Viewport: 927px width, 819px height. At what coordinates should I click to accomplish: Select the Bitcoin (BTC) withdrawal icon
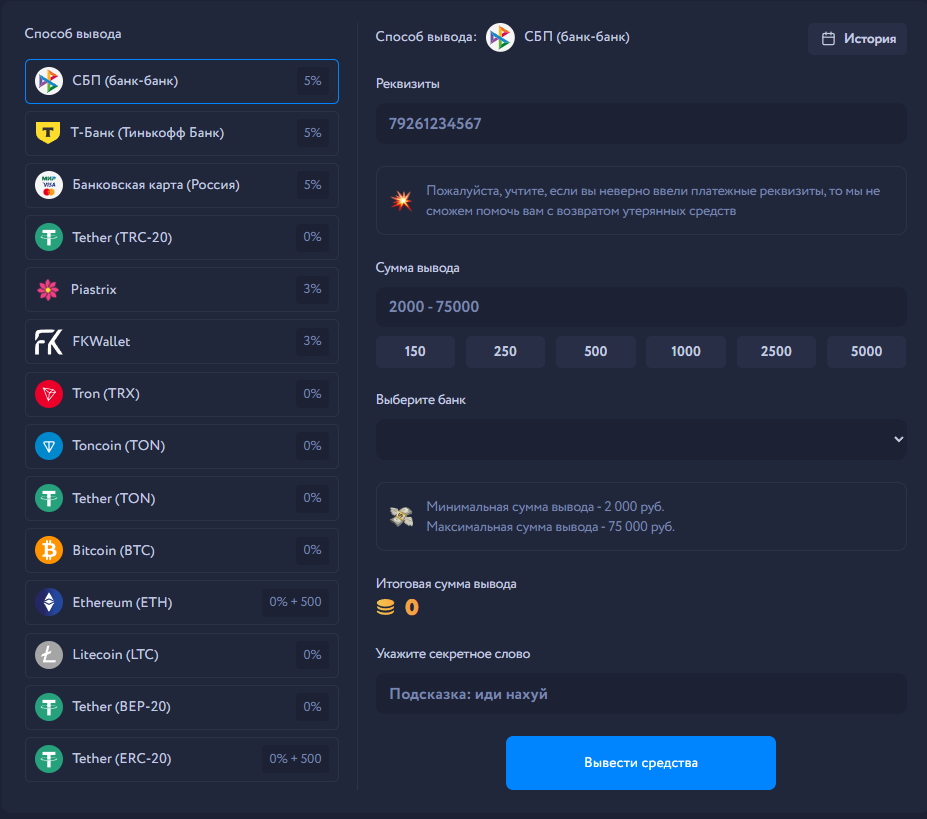click(48, 550)
